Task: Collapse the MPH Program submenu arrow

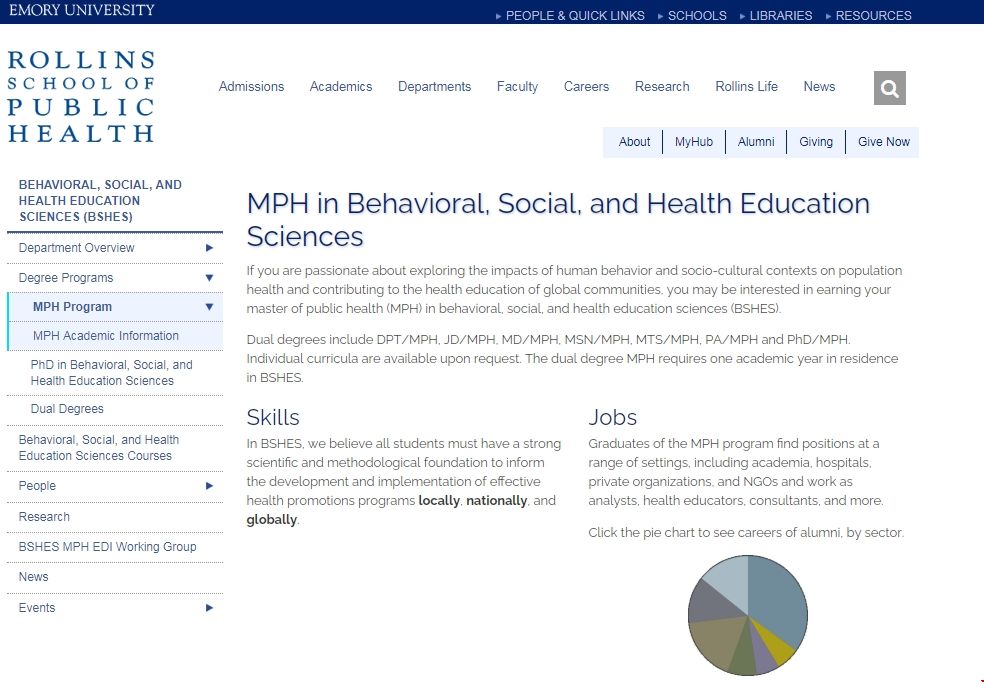Action: (x=209, y=307)
